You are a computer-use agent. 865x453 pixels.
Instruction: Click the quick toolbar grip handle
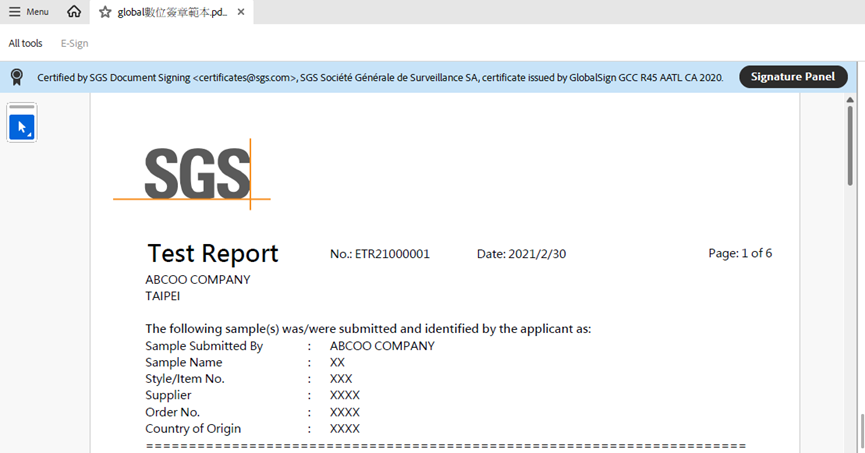point(22,106)
